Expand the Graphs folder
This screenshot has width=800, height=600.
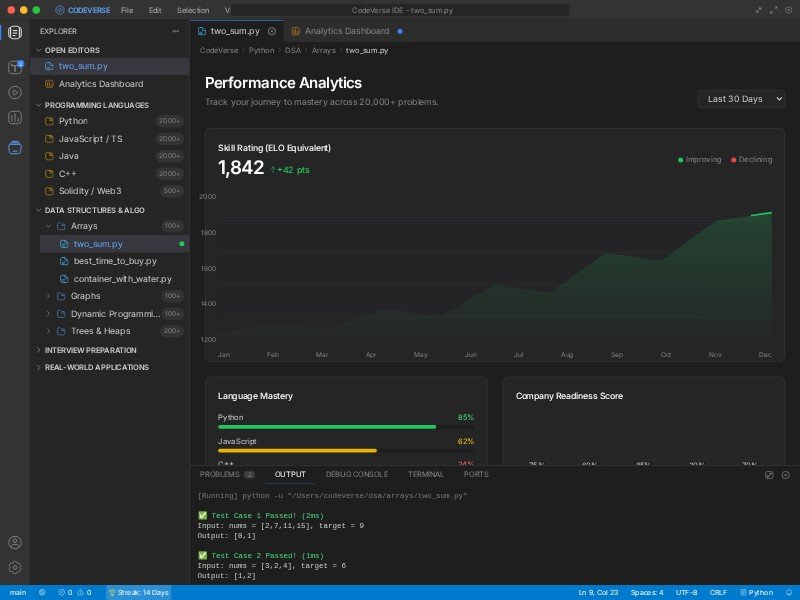click(85, 296)
